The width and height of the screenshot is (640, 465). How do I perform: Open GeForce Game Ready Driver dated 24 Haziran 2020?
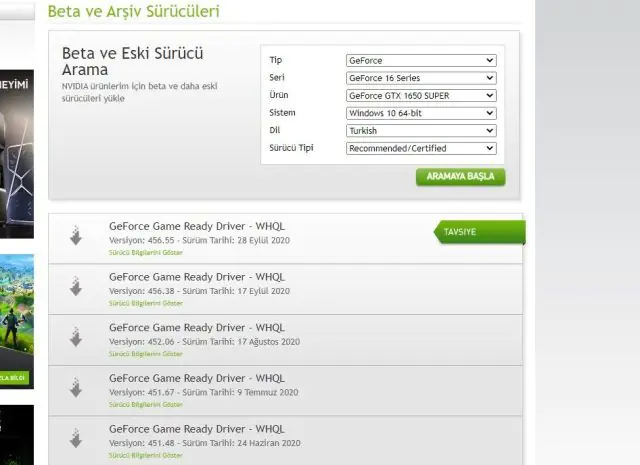point(197,429)
